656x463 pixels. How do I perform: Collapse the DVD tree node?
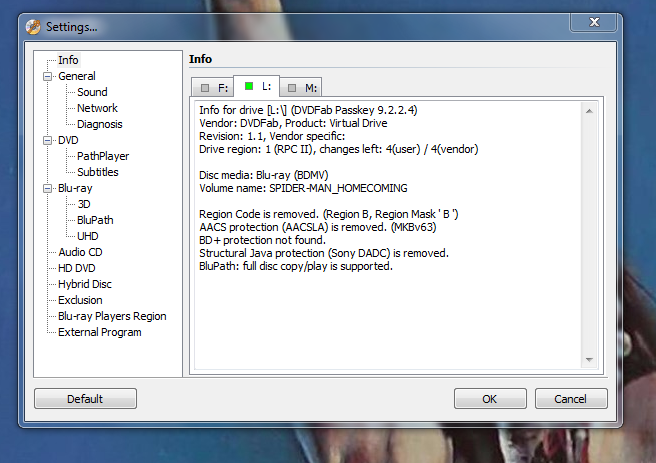tap(48, 141)
